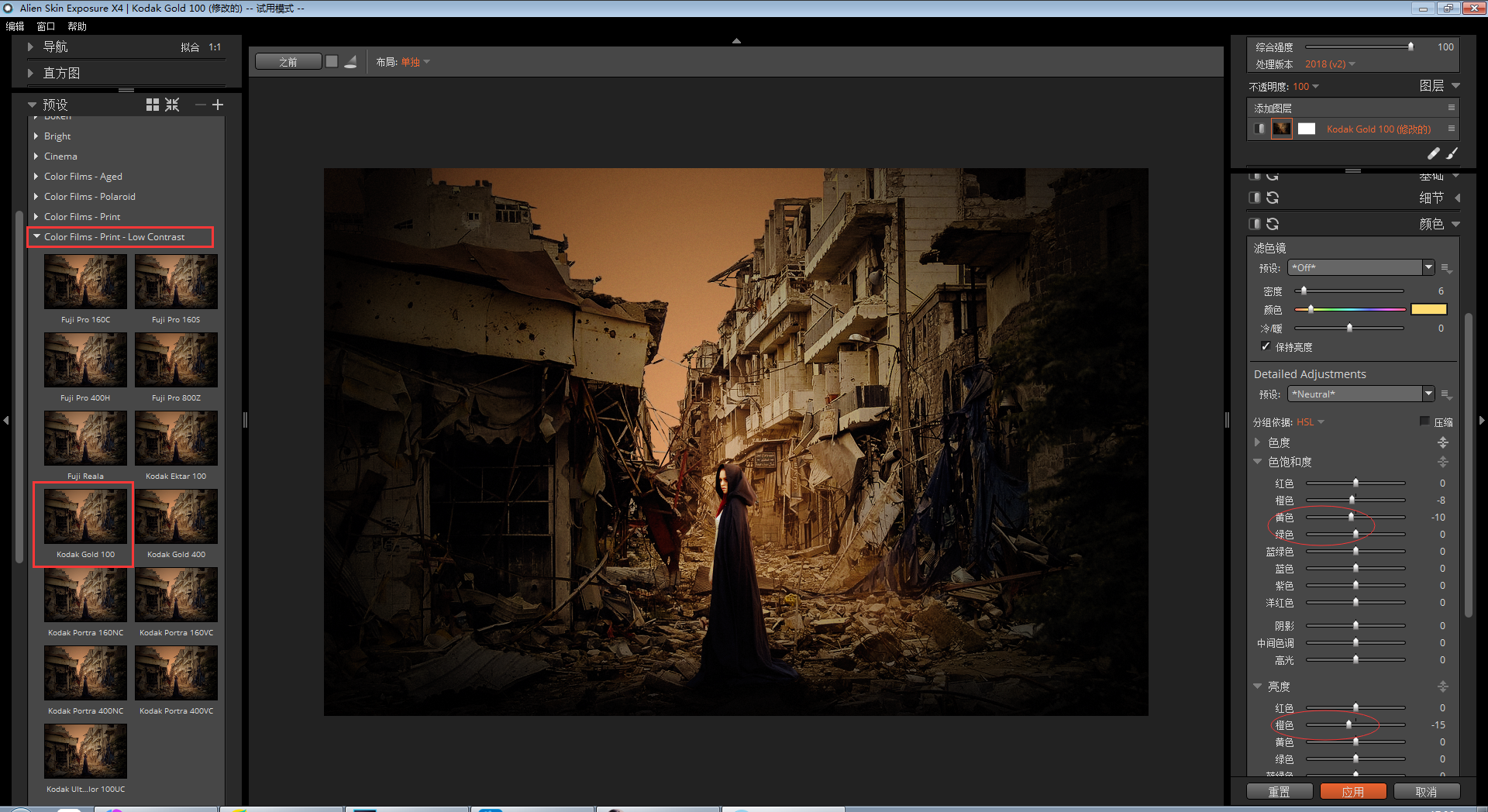The width and height of the screenshot is (1488, 812).
Task: Click the 取消 cancel button
Action: [x=1427, y=791]
